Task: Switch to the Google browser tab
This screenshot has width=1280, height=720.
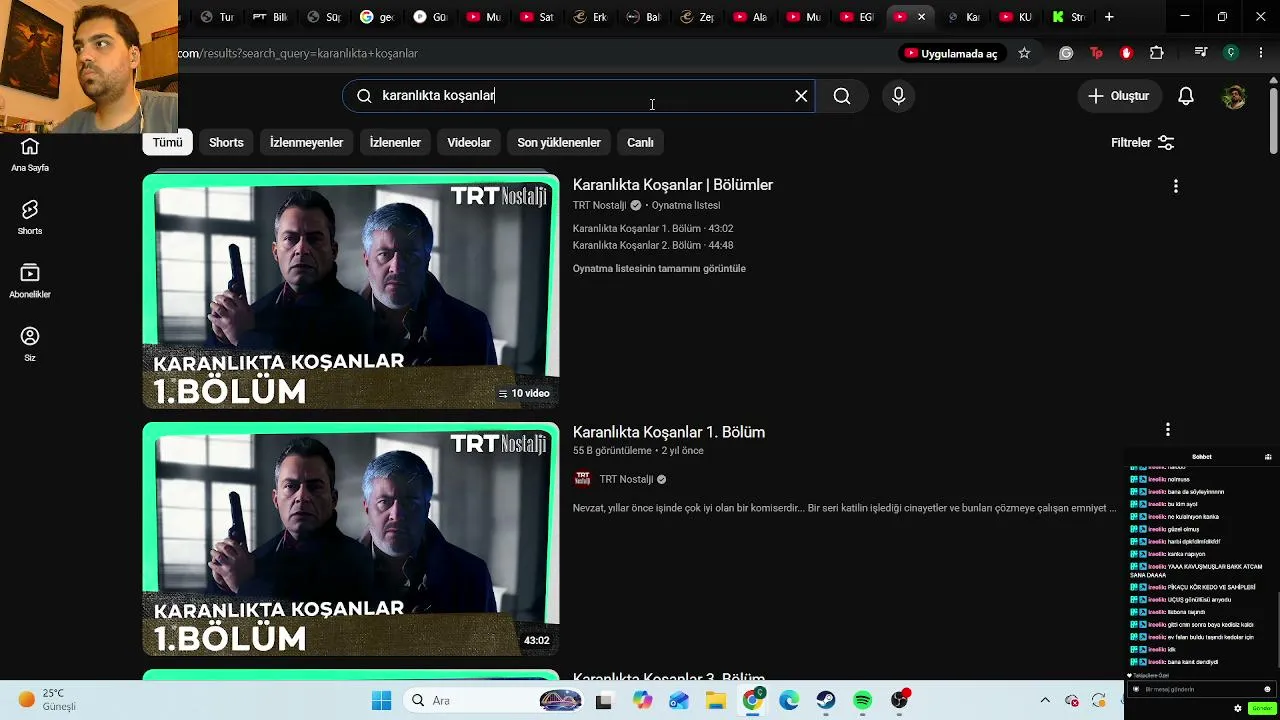Action: point(375,17)
